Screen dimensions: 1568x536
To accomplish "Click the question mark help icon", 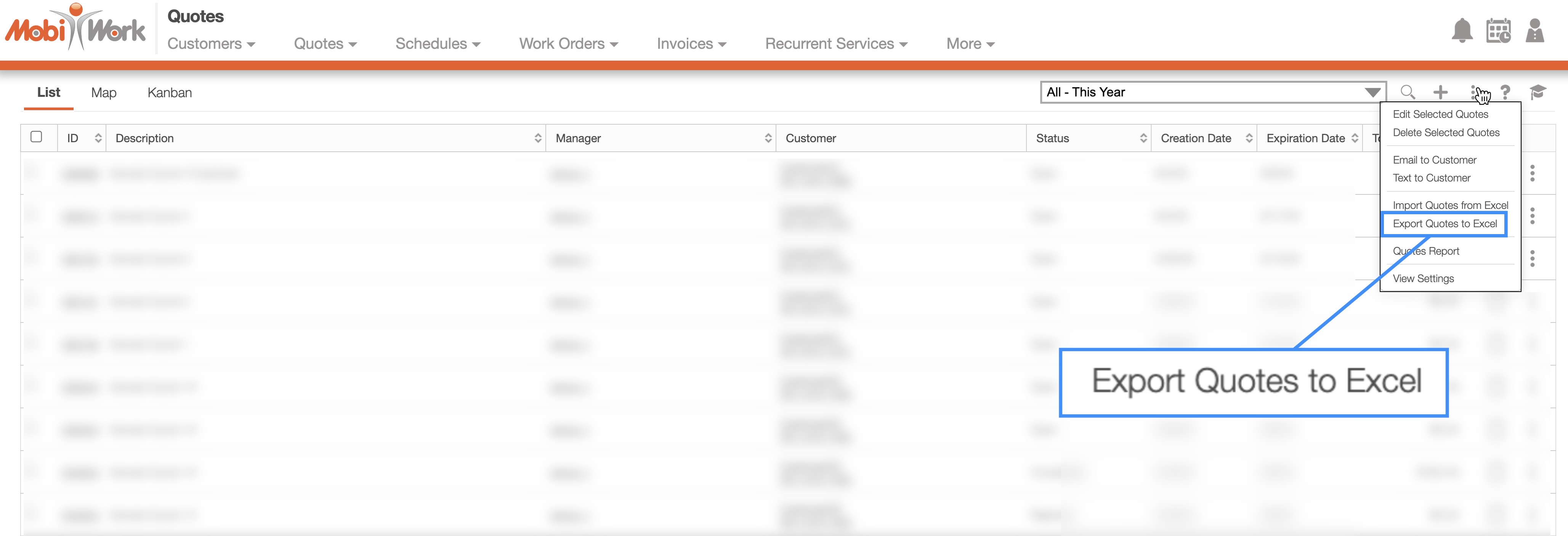I will coord(1505,92).
